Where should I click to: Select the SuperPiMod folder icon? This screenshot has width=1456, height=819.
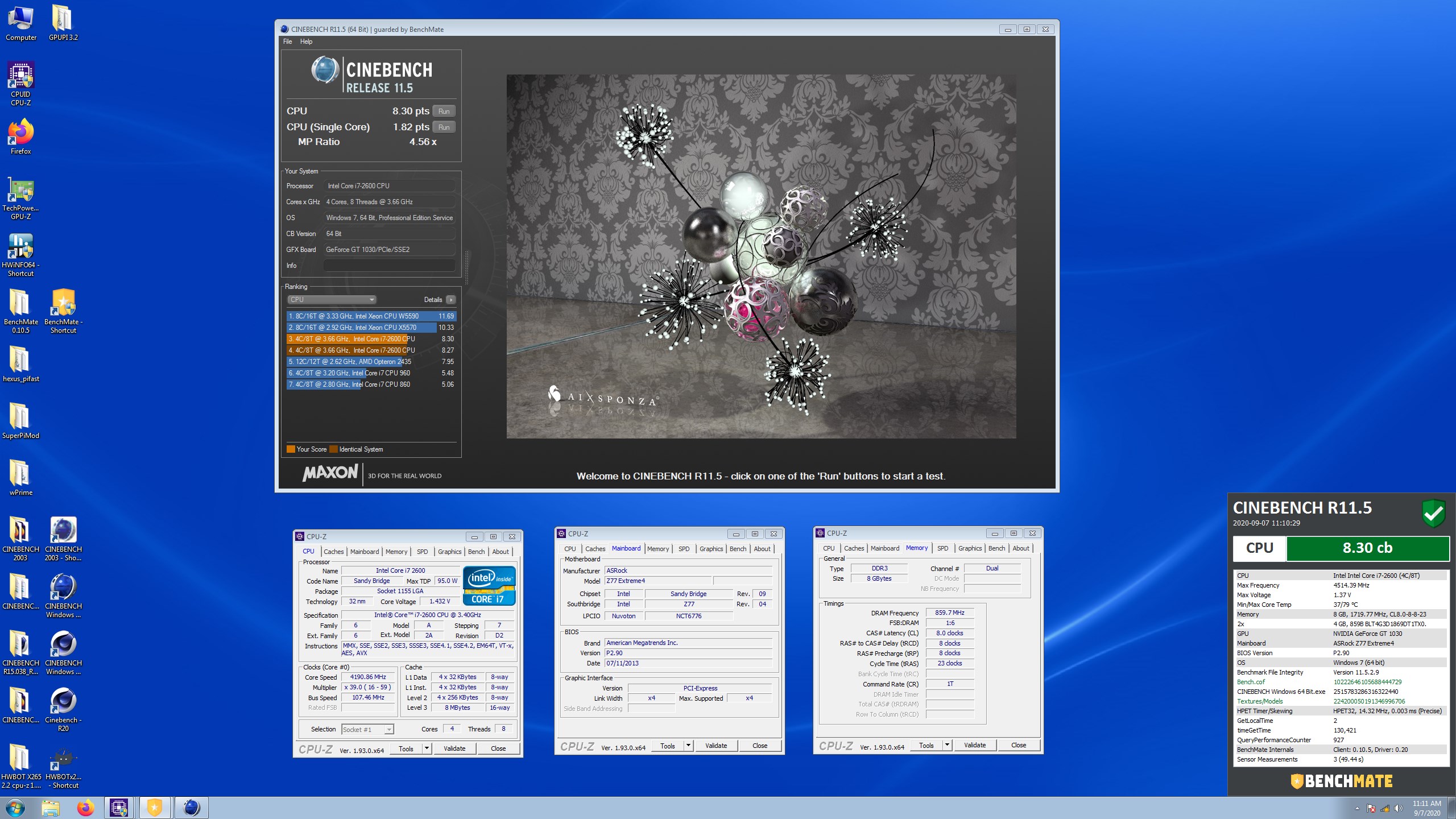pyautogui.click(x=21, y=421)
